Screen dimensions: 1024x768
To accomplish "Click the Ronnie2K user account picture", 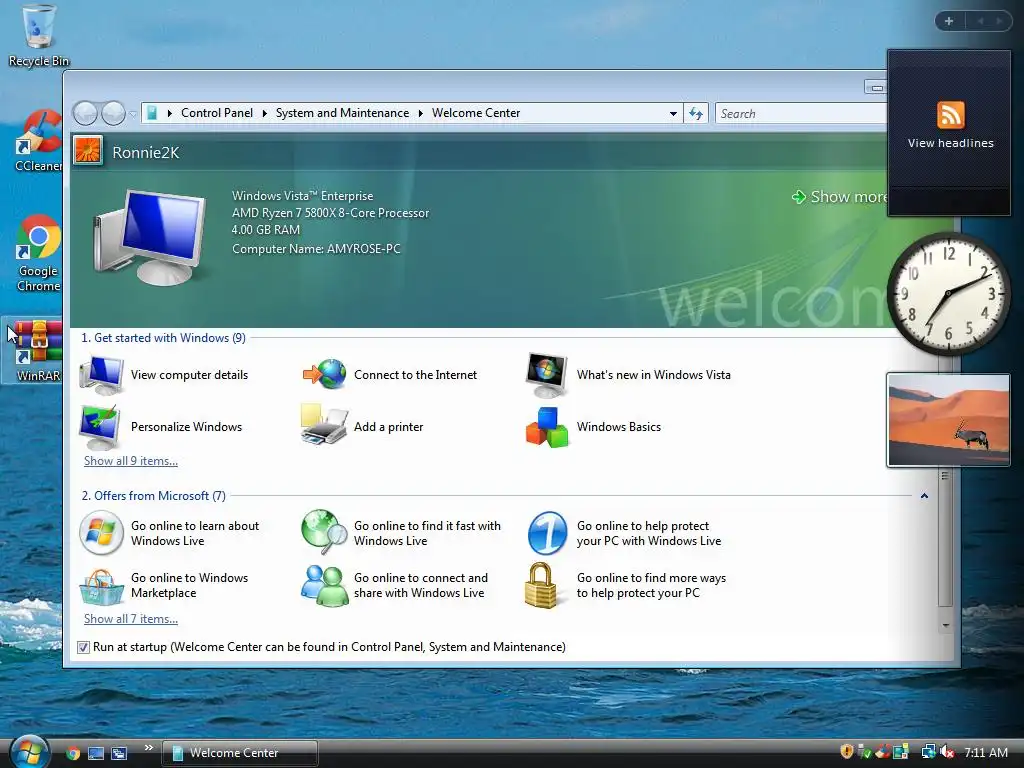I will point(88,151).
